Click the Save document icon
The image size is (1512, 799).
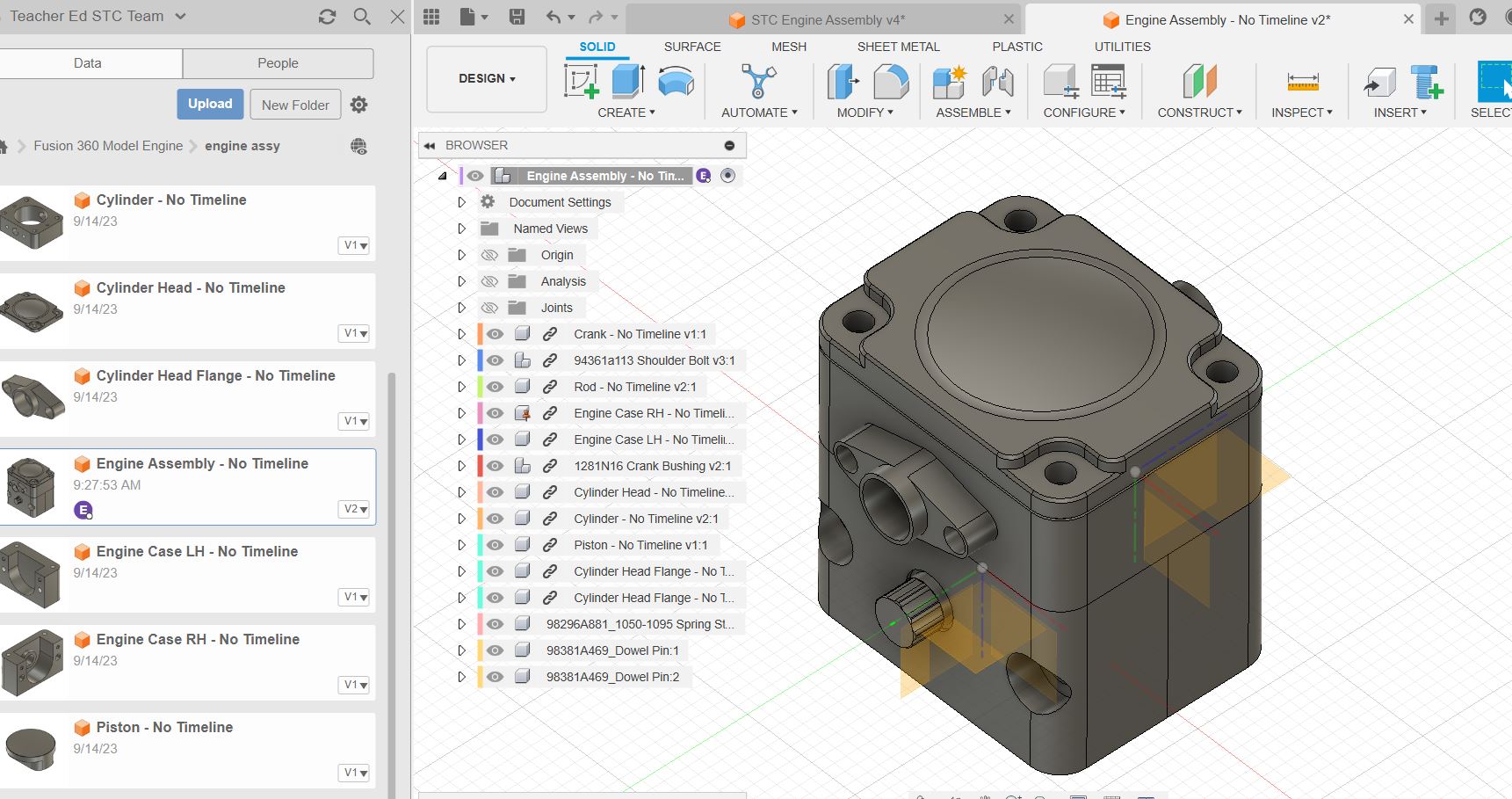coord(517,16)
